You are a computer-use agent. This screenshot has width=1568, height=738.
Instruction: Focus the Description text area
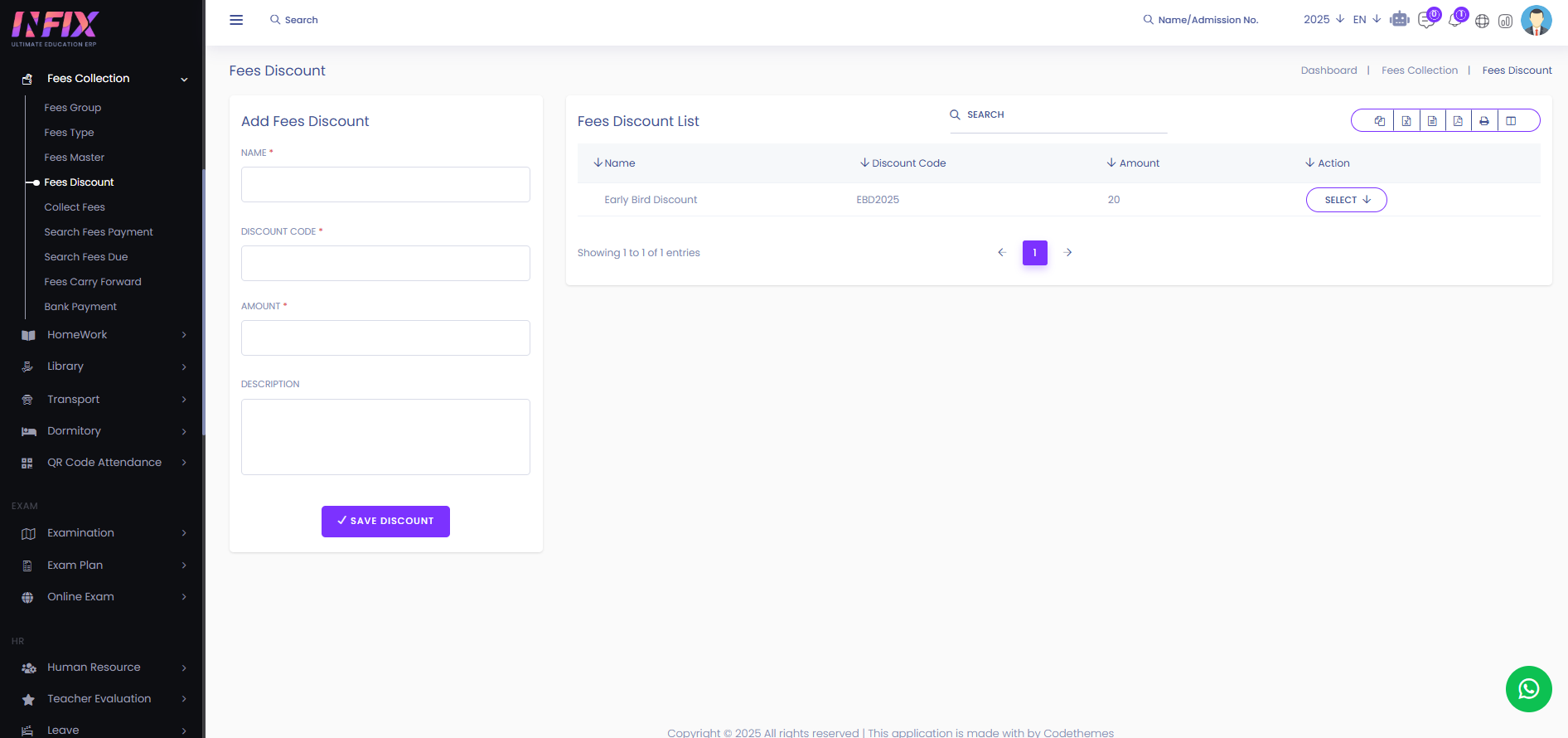pyautogui.click(x=385, y=437)
